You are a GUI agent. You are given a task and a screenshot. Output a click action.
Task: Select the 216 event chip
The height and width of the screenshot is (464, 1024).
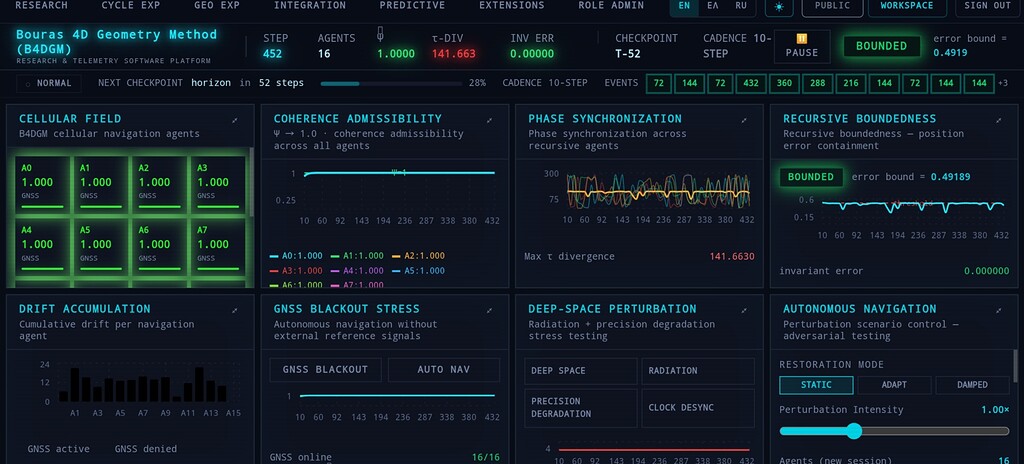pos(850,83)
